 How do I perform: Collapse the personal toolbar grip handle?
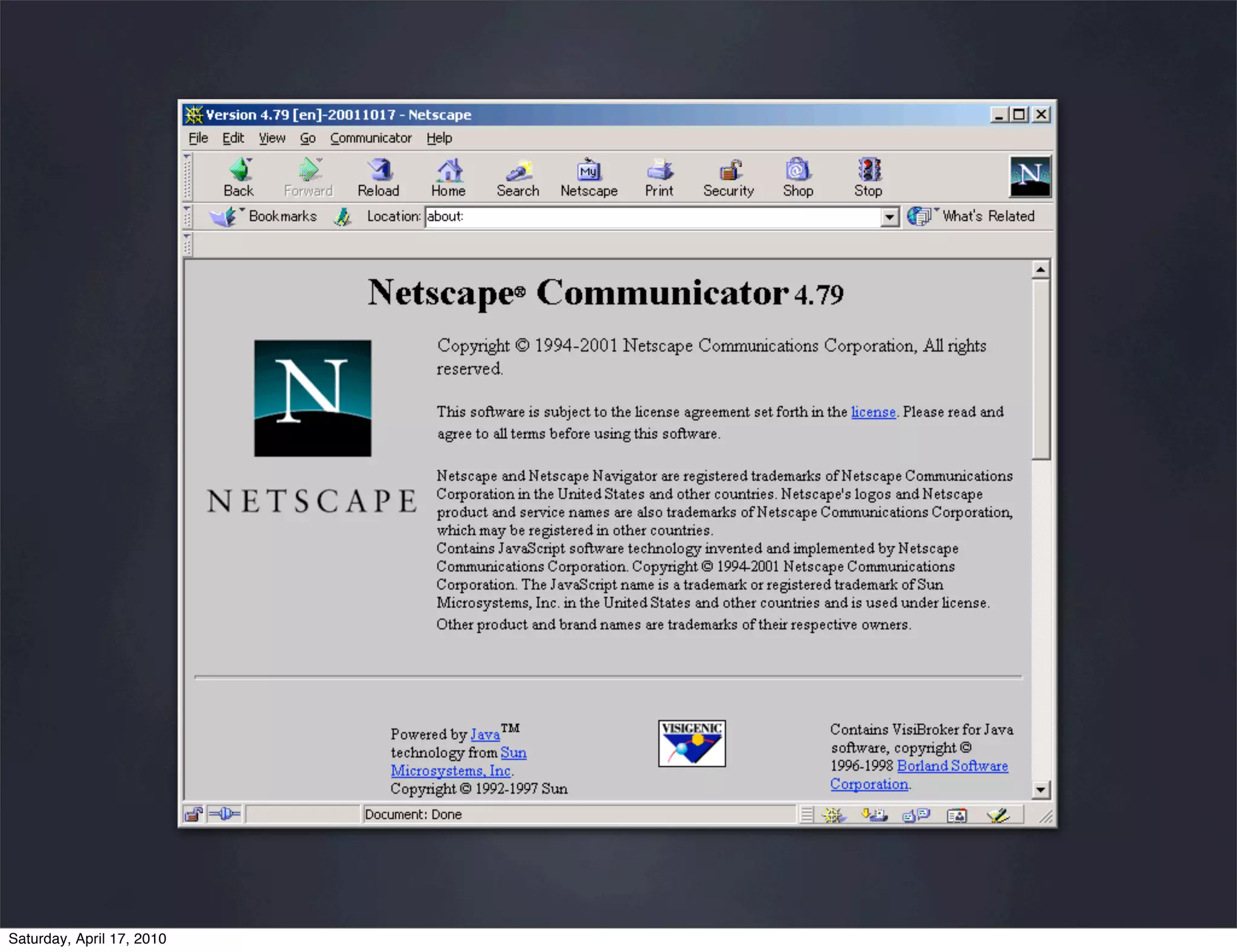(187, 244)
